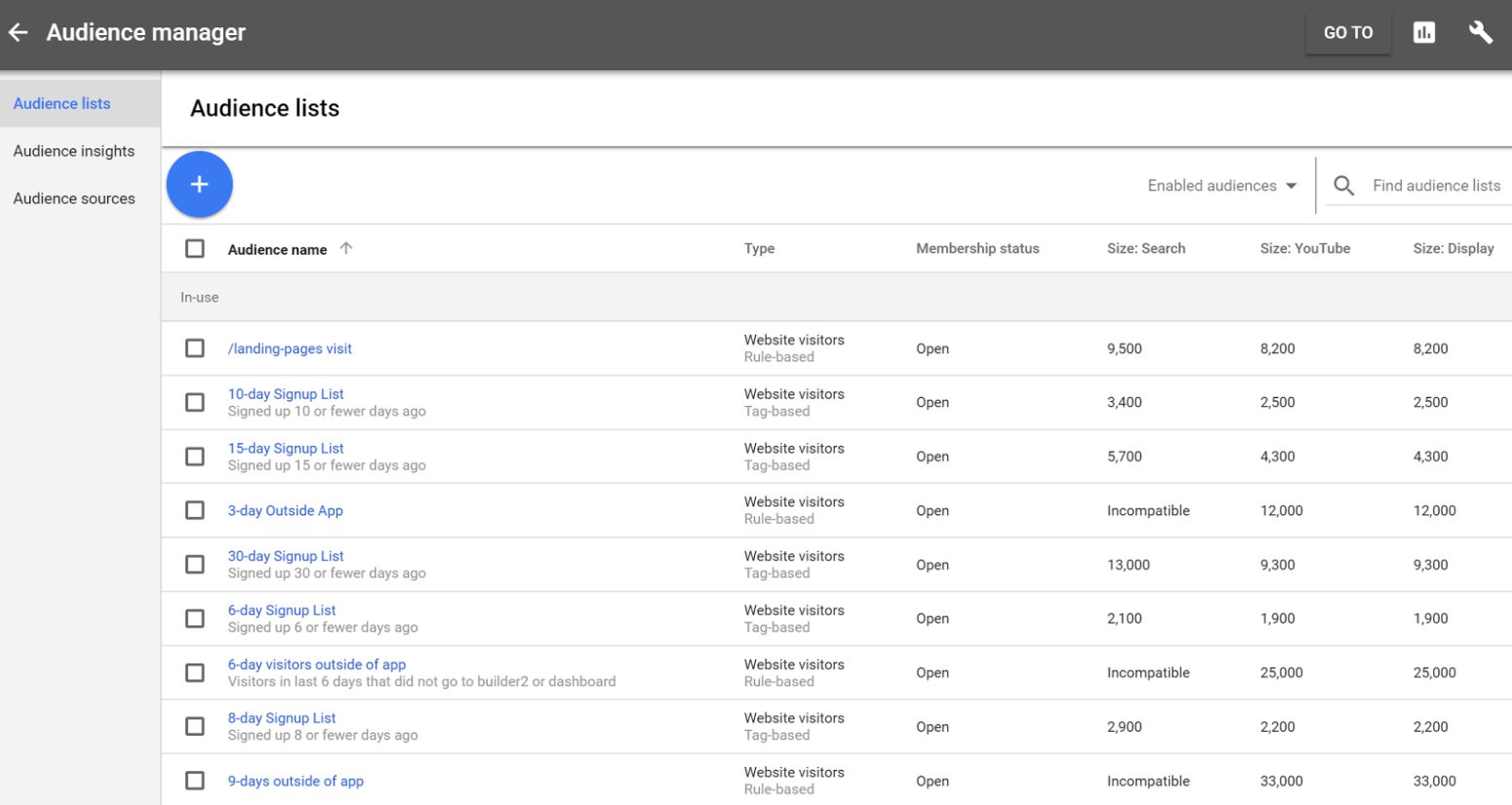This screenshot has height=805, width=1512.
Task: Expand the Enabled audiences filter dropdown
Action: [x=1221, y=185]
